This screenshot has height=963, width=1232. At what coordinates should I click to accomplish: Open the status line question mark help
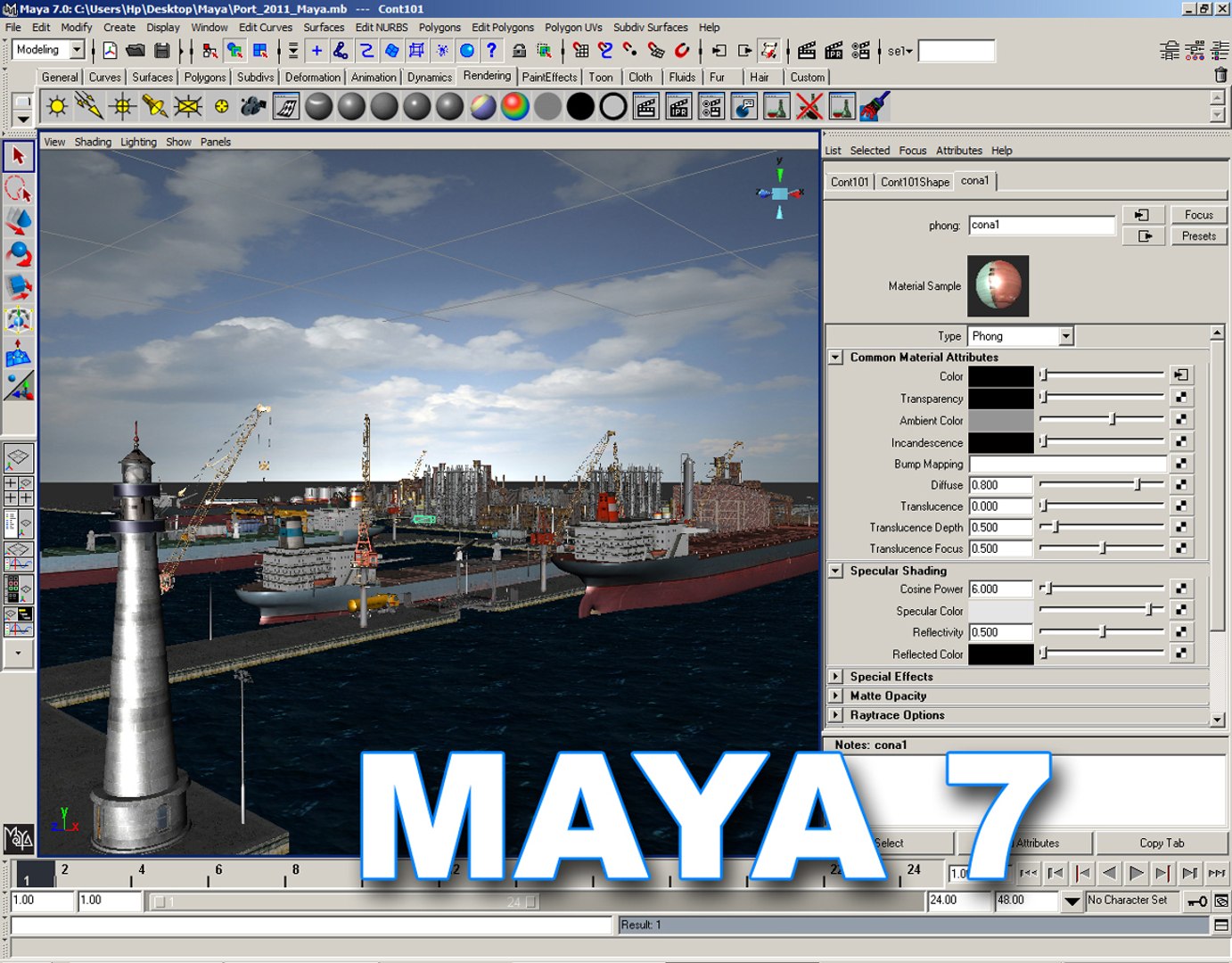point(491,51)
